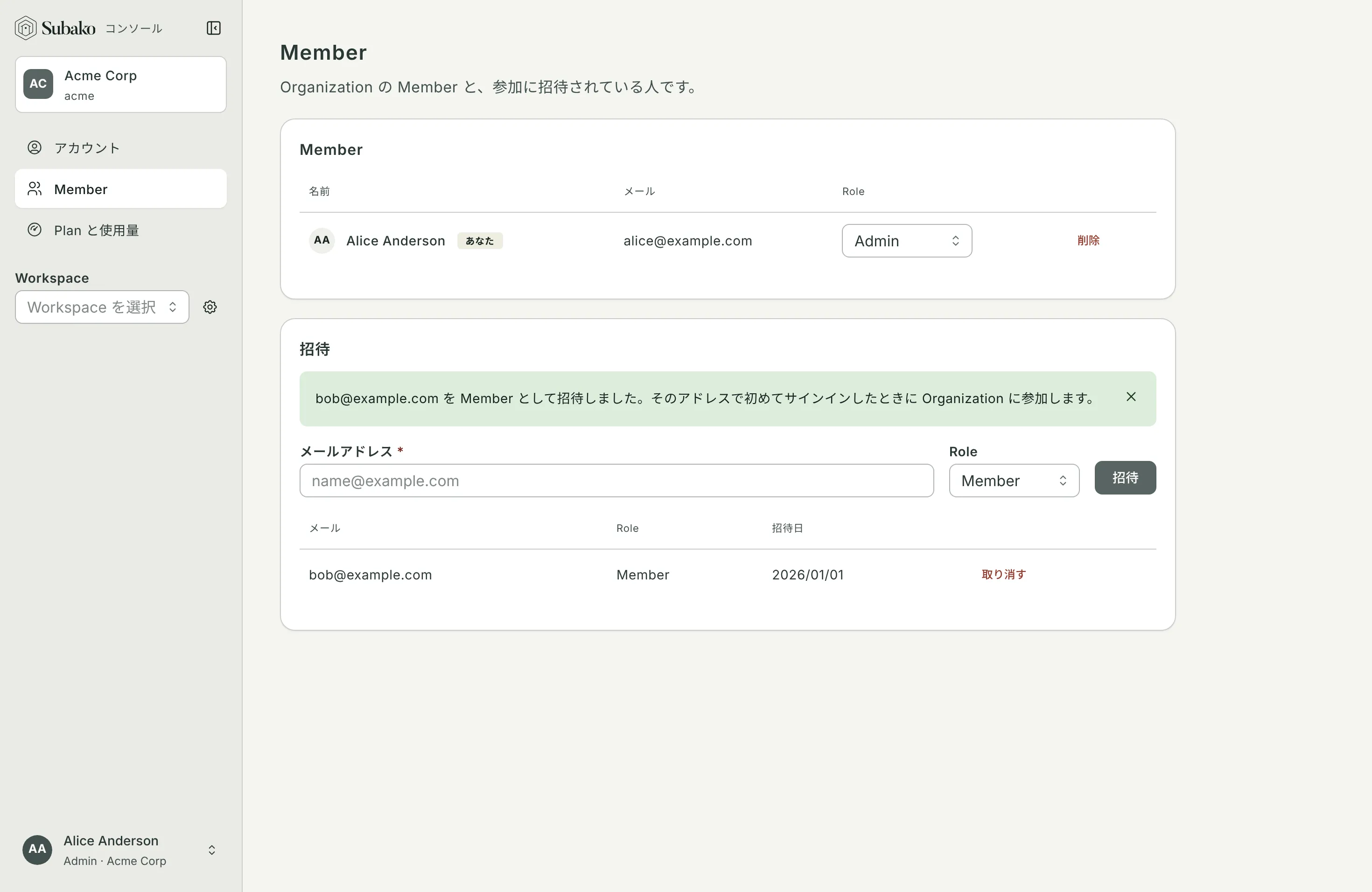
Task: Focus the メールアドレス input field
Action: coord(616,481)
